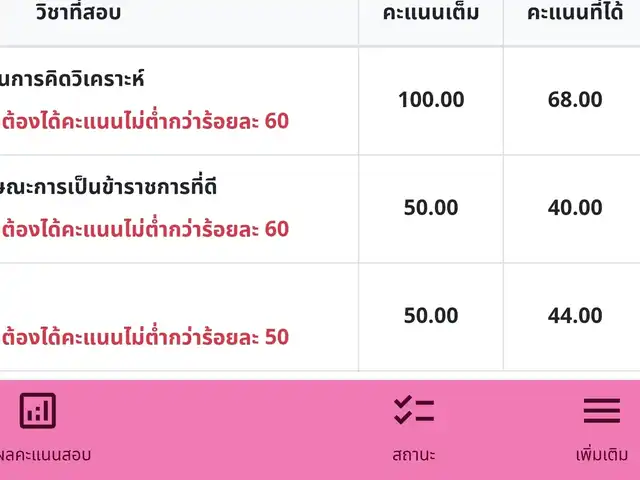Switch to the สถานะ tab label
The width and height of the screenshot is (640, 480).
click(413, 454)
